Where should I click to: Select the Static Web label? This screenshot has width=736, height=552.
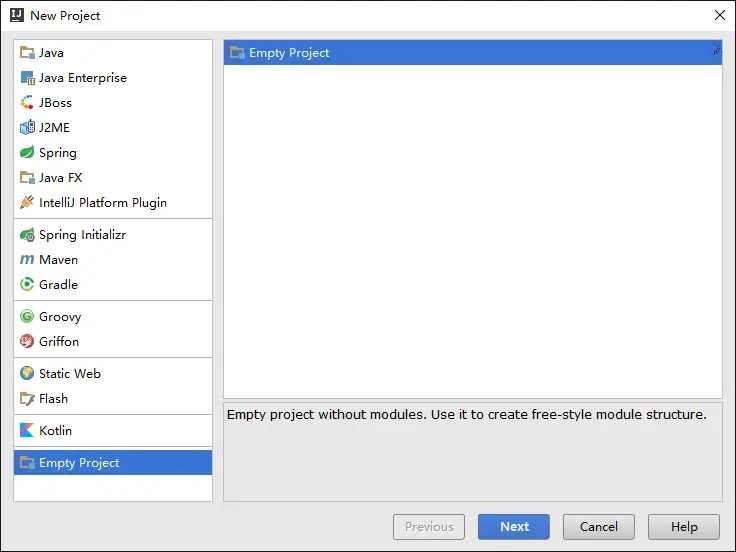70,374
